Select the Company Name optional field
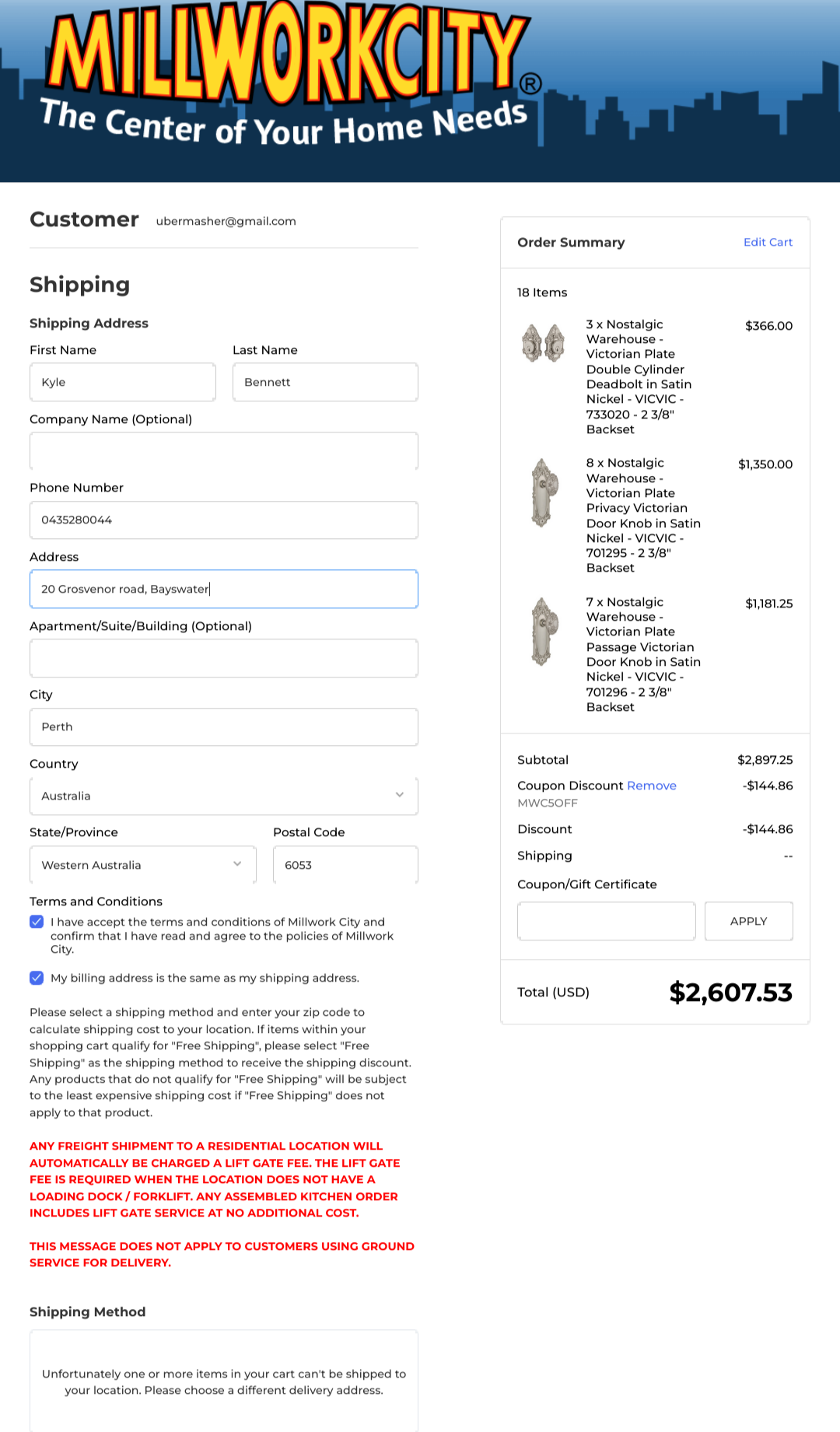Viewport: 840px width, 1432px height. click(223, 451)
